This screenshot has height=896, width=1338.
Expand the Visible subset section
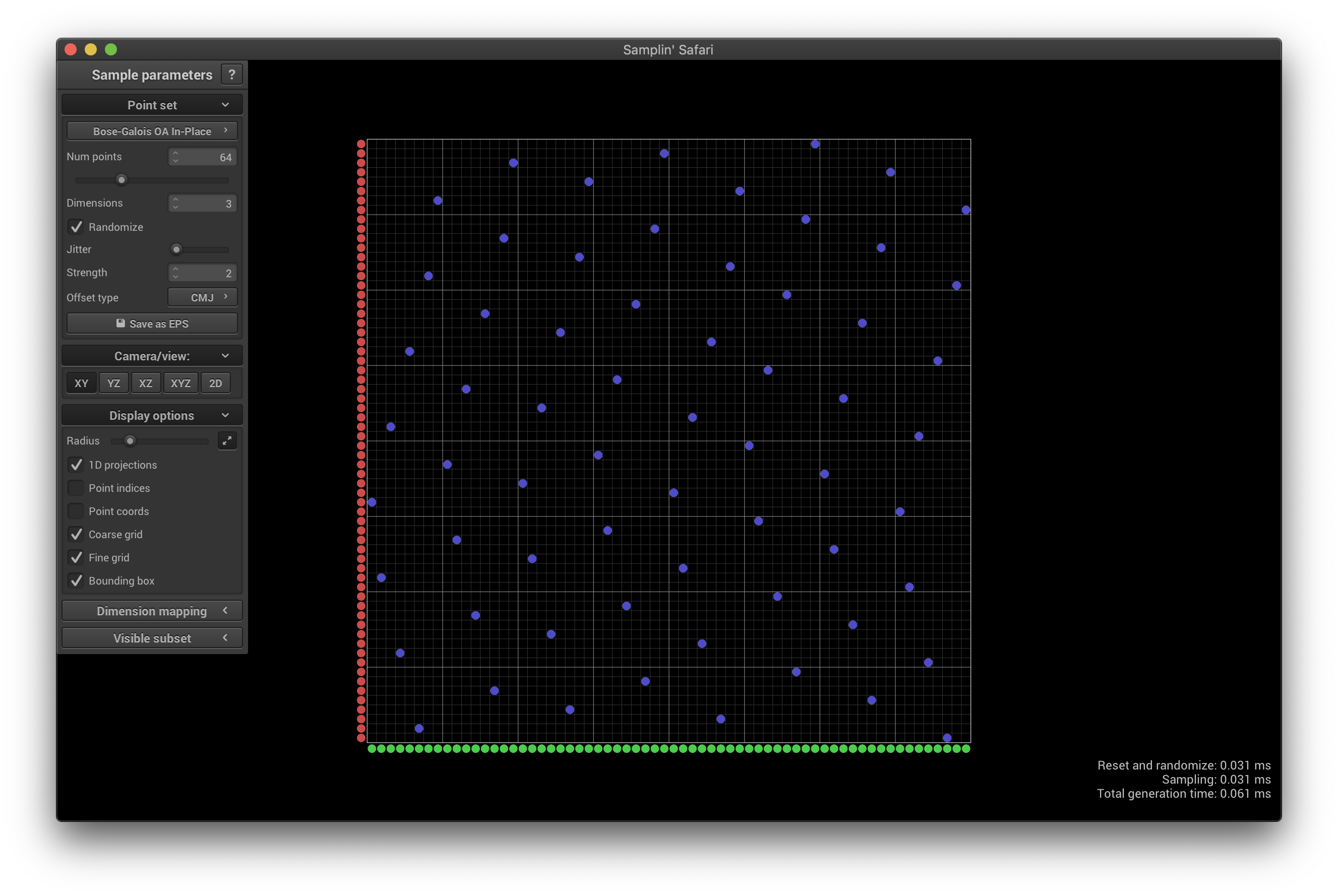pyautogui.click(x=152, y=637)
